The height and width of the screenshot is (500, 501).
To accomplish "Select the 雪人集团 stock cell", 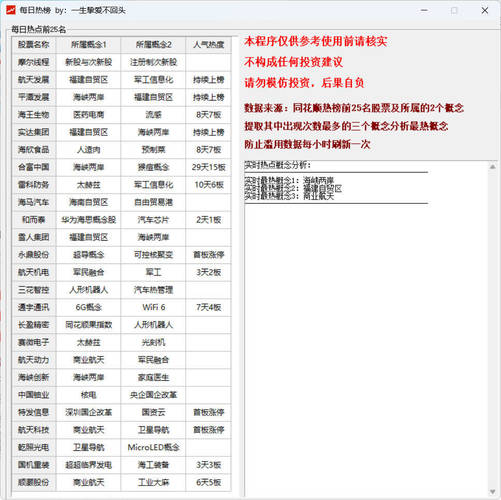I will 34,237.
